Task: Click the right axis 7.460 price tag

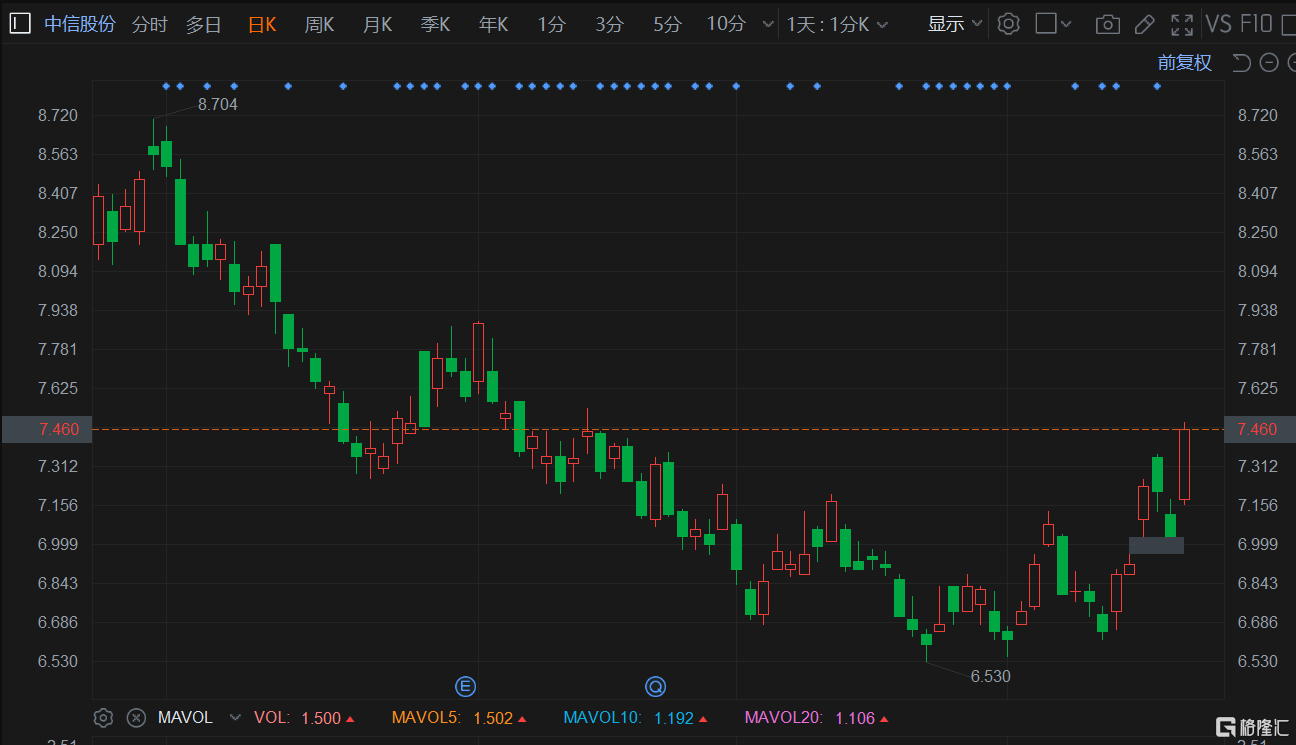Action: 1259,429
